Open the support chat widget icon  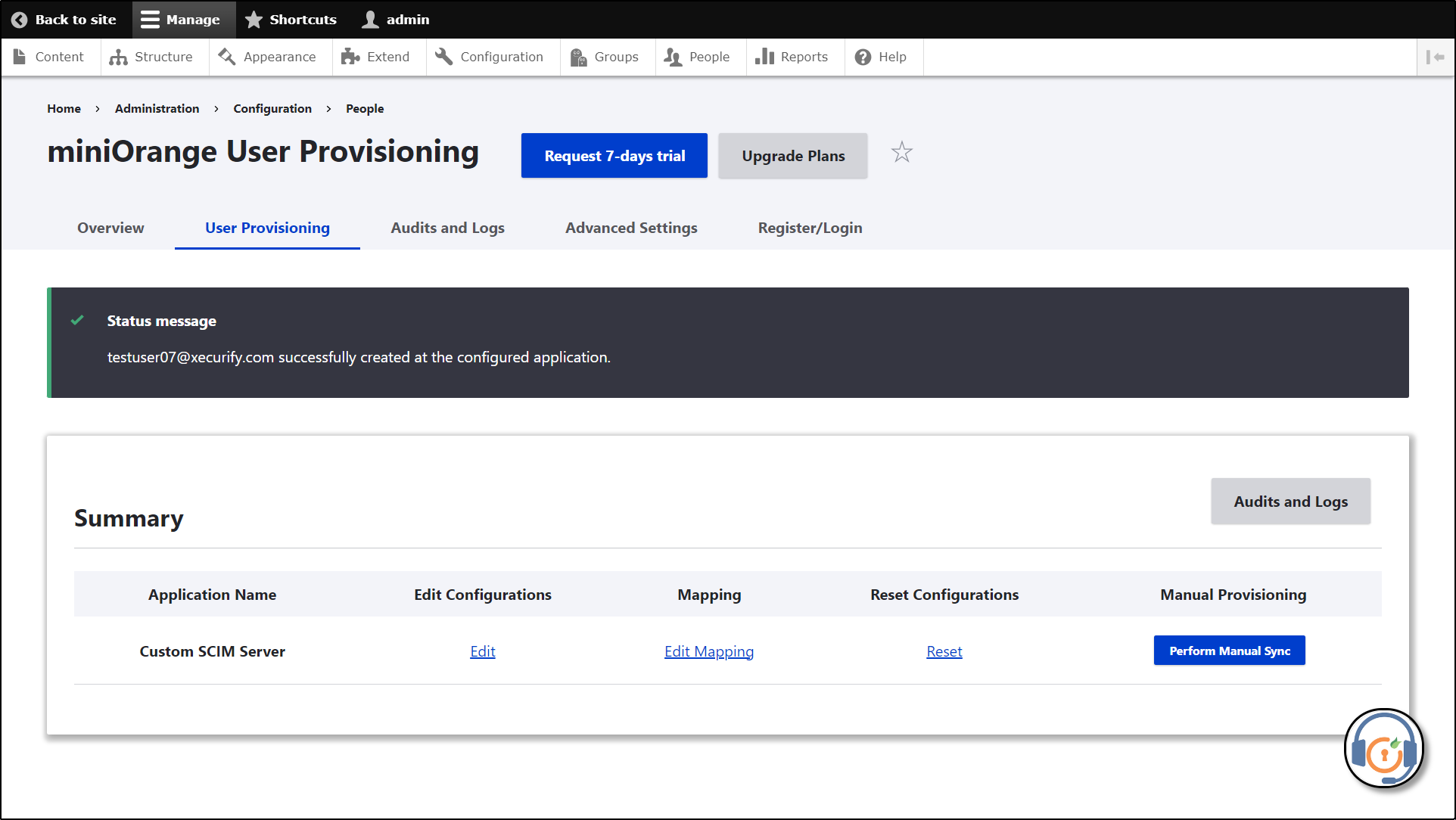click(1383, 749)
